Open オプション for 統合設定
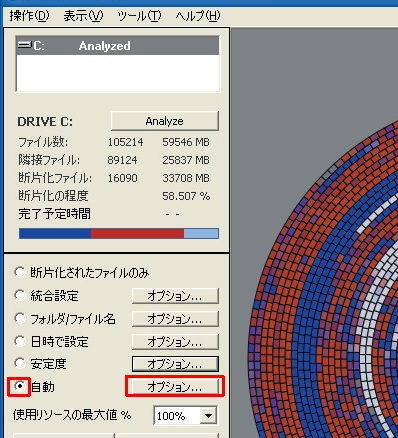The height and width of the screenshot is (438, 398). (175, 296)
